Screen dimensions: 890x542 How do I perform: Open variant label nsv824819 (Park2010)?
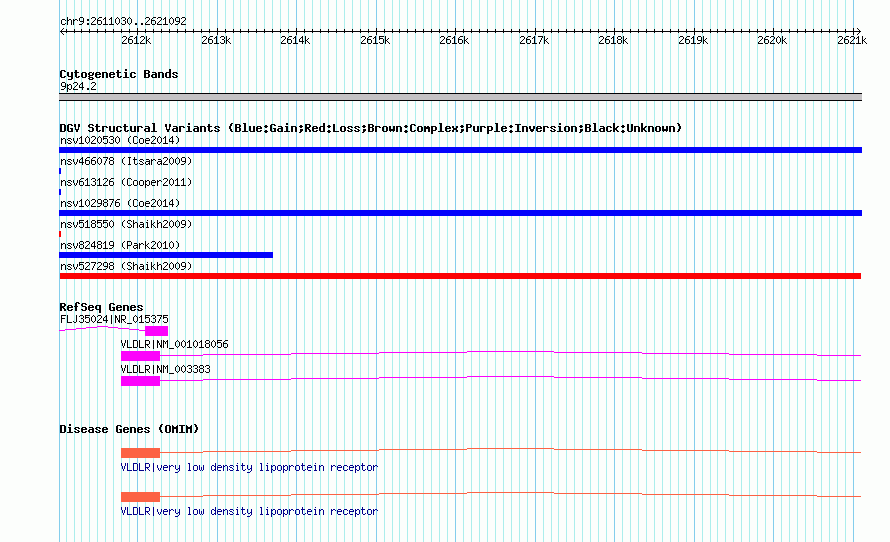(x=120, y=245)
